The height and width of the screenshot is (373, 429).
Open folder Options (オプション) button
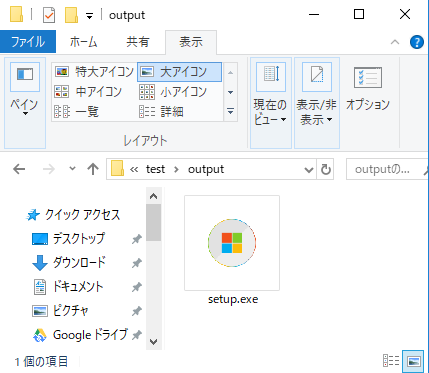368,88
